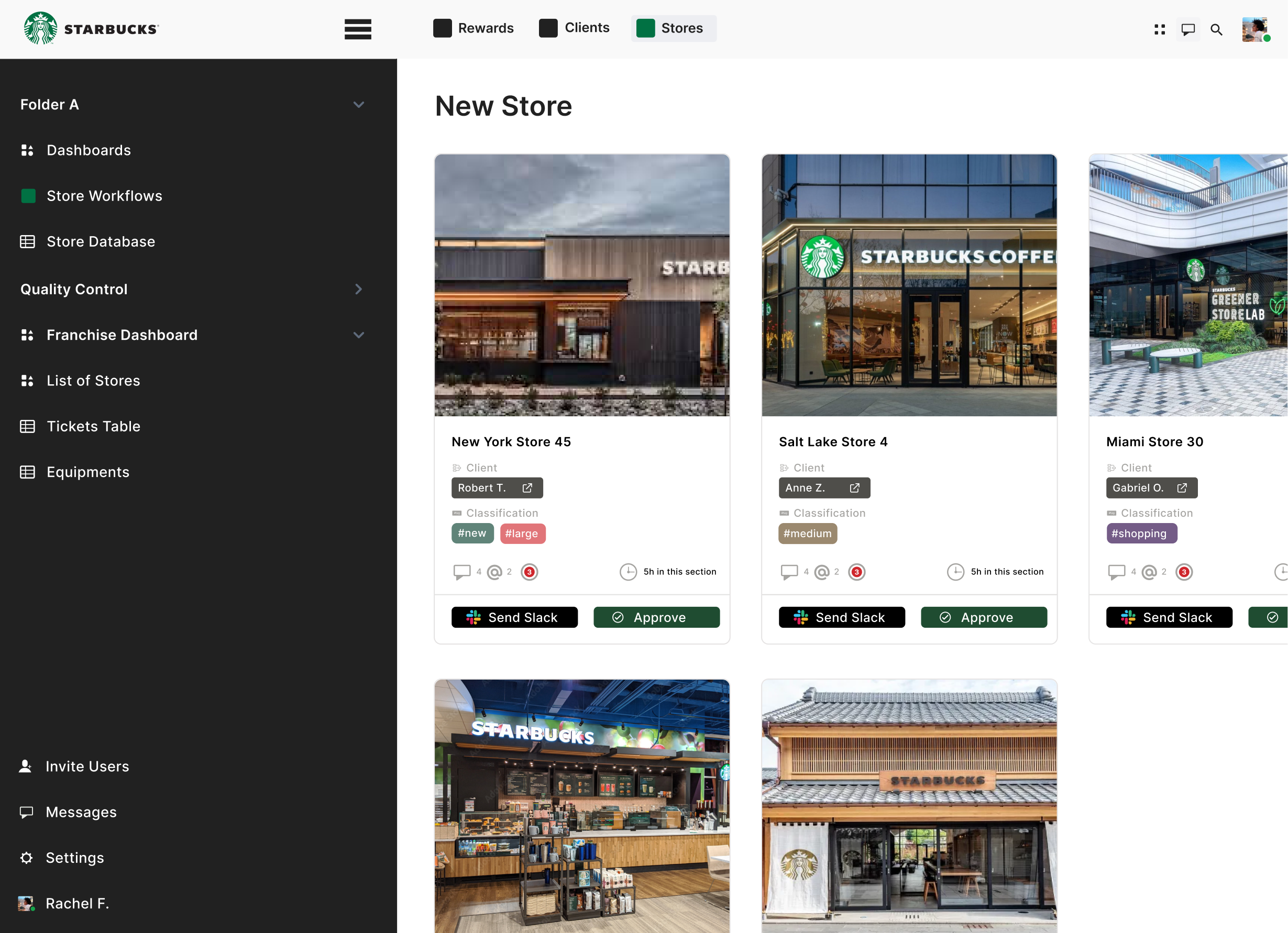Image resolution: width=1288 pixels, height=933 pixels.
Task: Open Gabriel O. client external link icon
Action: click(1182, 488)
